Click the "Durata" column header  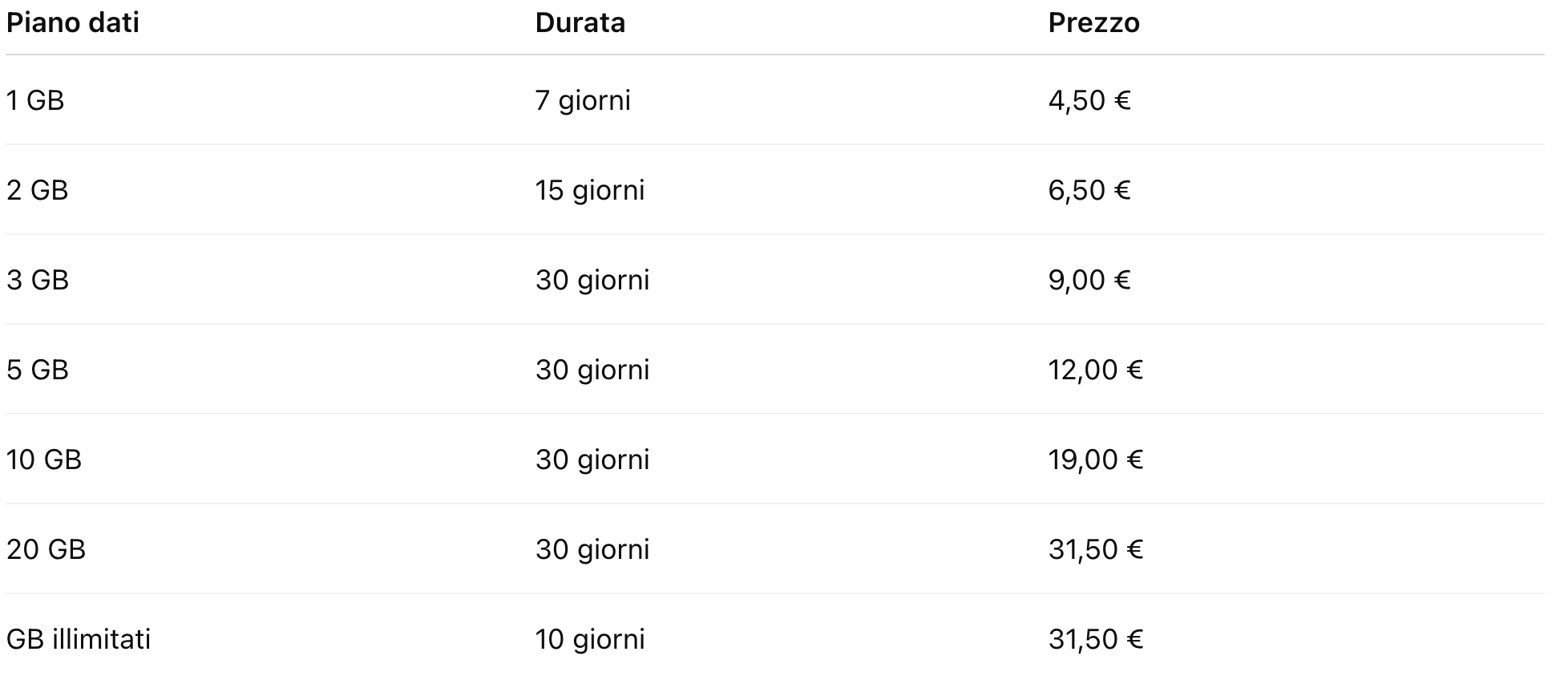pos(580,22)
